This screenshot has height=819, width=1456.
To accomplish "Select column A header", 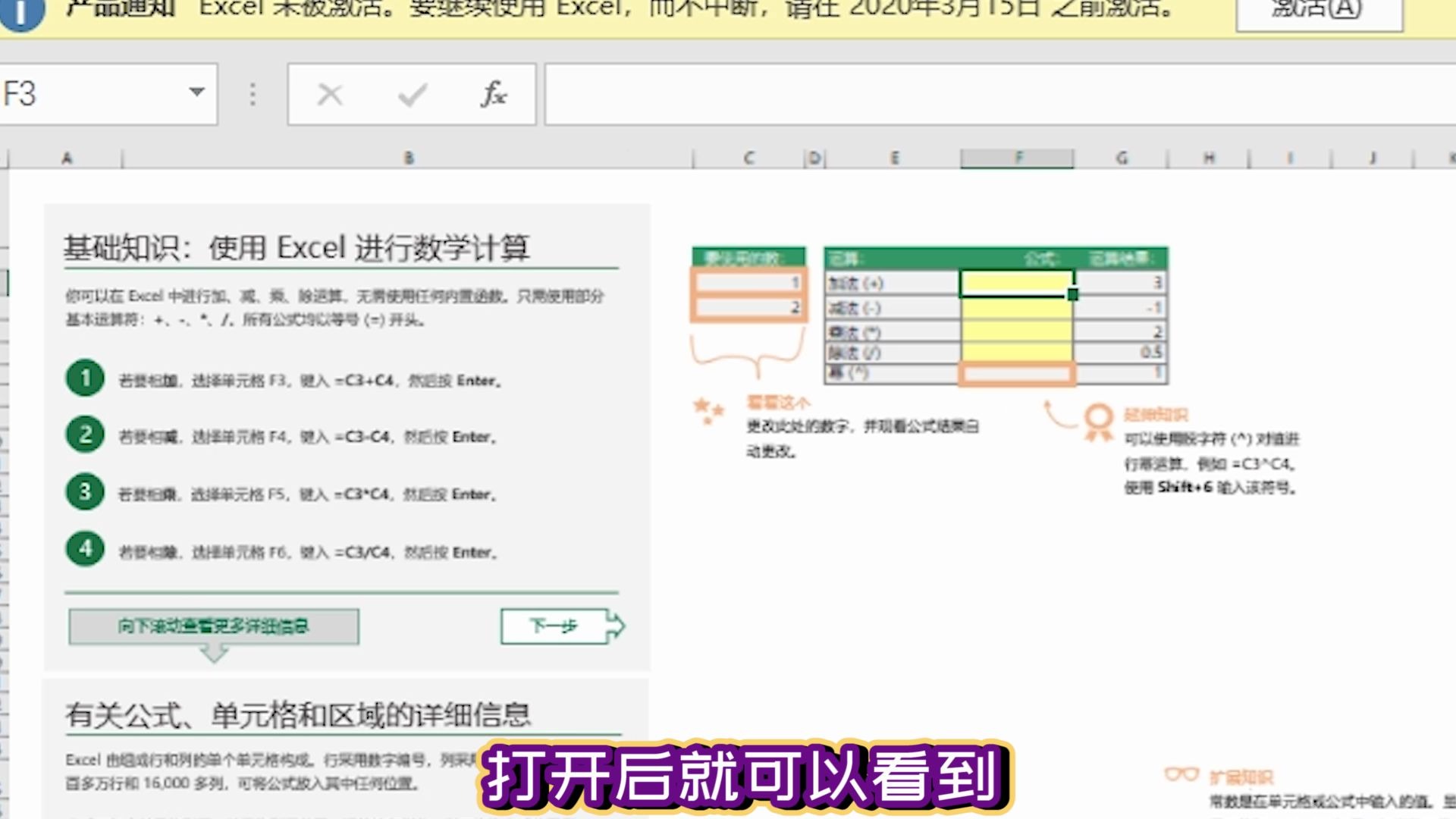I will pyautogui.click(x=66, y=158).
